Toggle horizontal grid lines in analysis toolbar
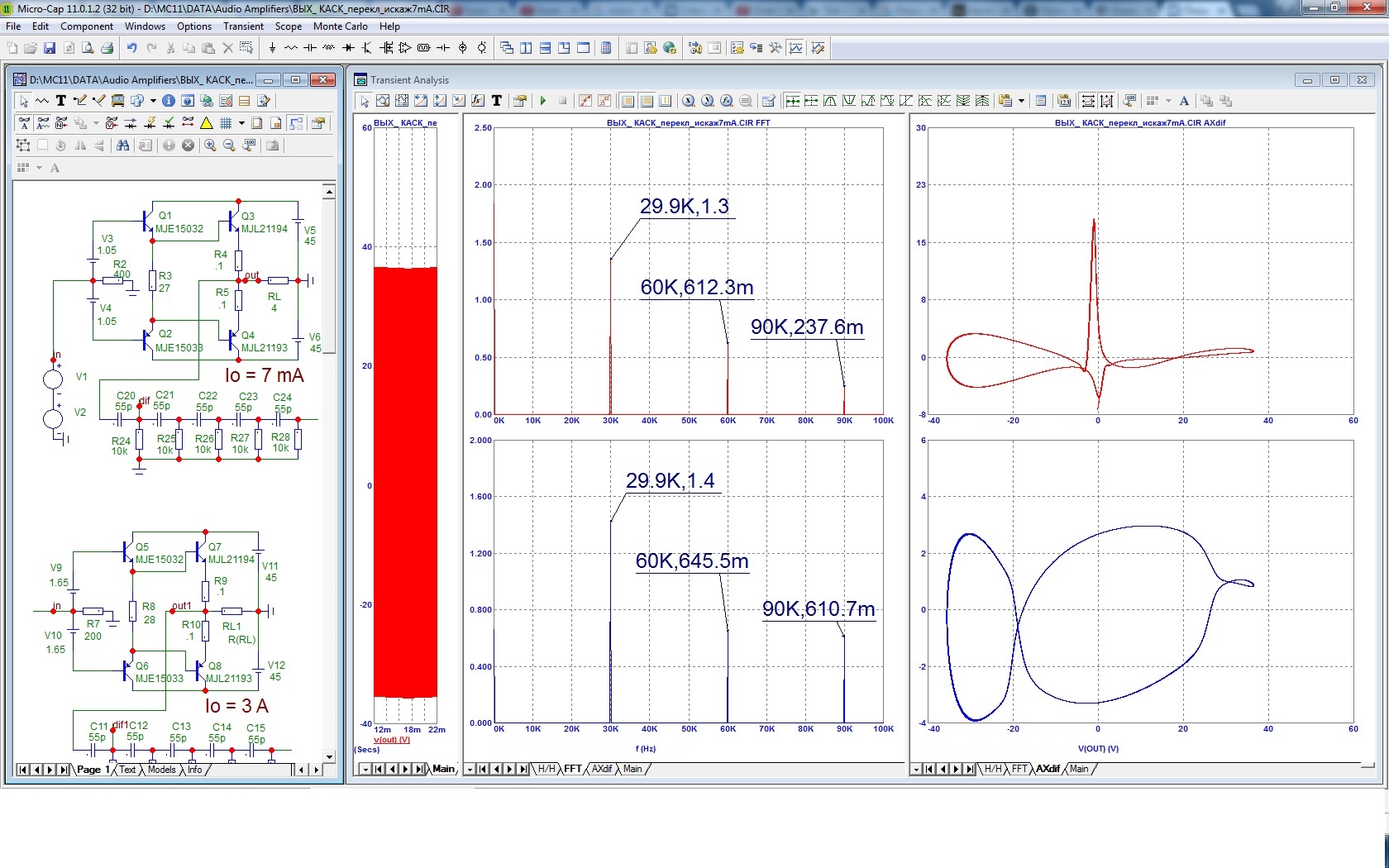This screenshot has height=868, width=1389. coord(647,101)
